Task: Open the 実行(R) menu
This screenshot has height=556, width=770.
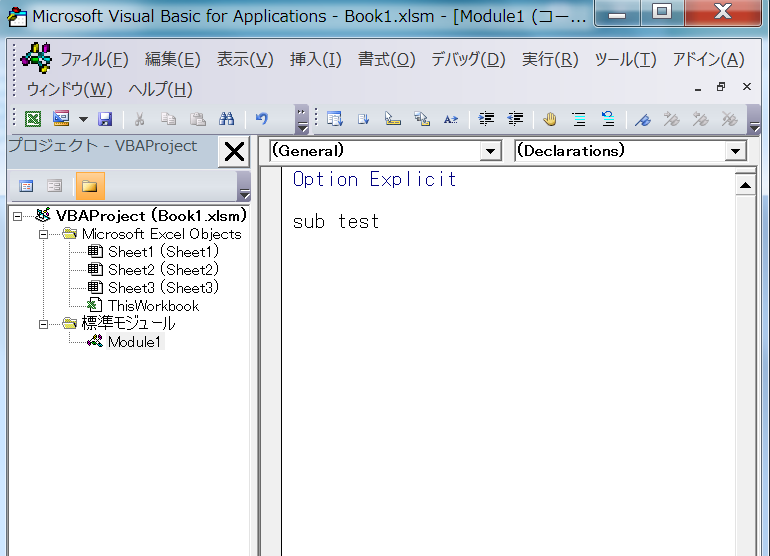Action: (x=550, y=59)
